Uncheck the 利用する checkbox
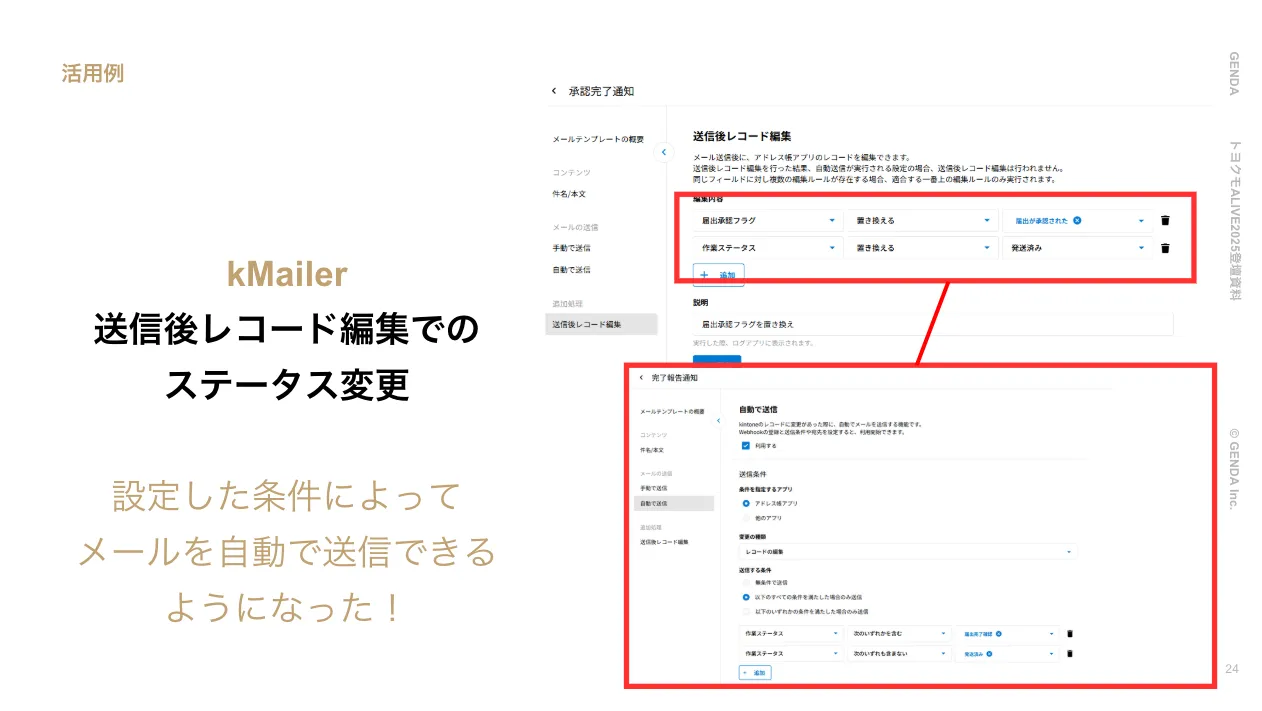The width and height of the screenshot is (1262, 711). click(745, 446)
